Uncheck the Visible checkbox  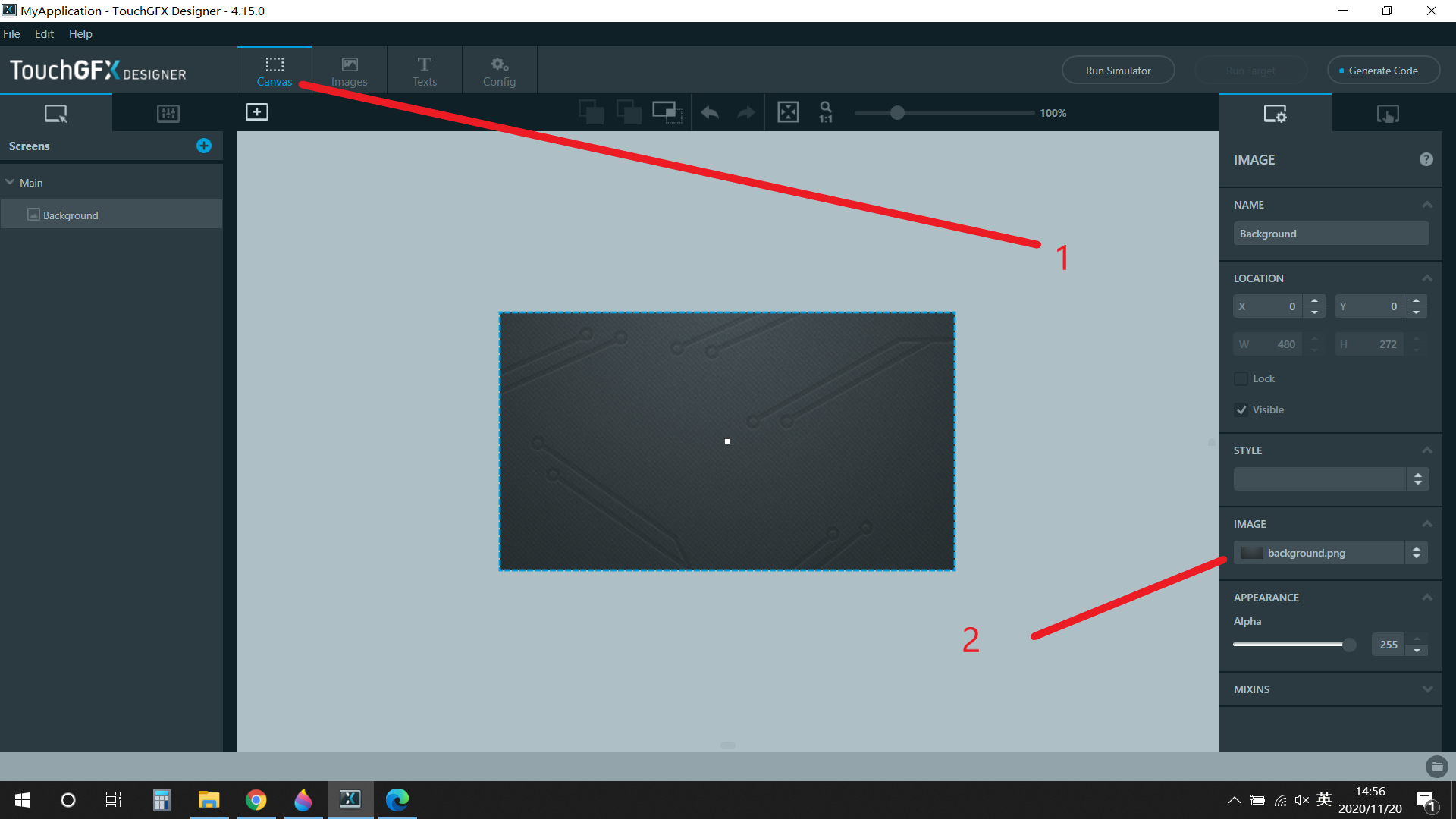pyautogui.click(x=1241, y=409)
